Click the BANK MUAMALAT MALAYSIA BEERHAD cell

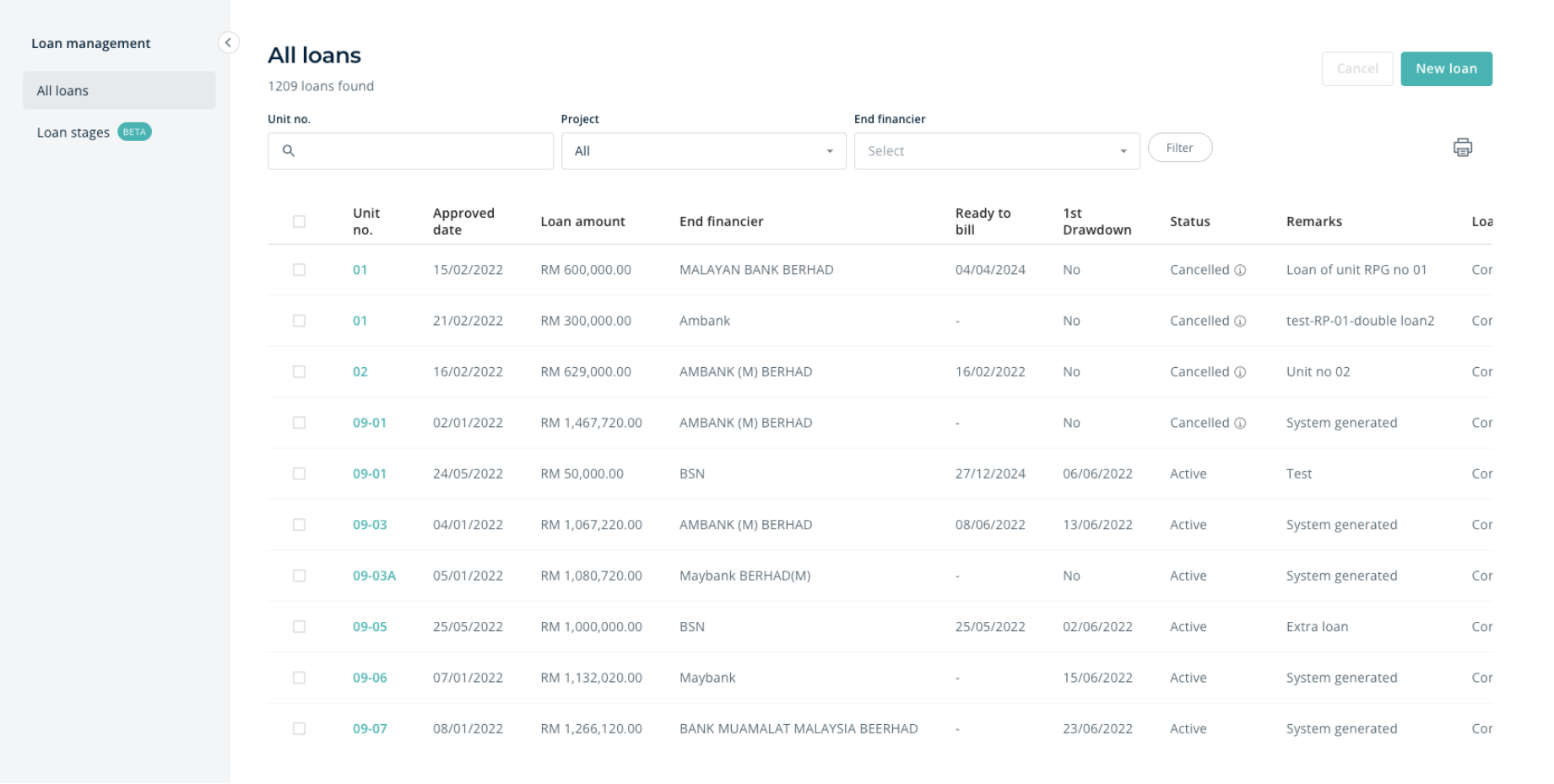[x=799, y=728]
